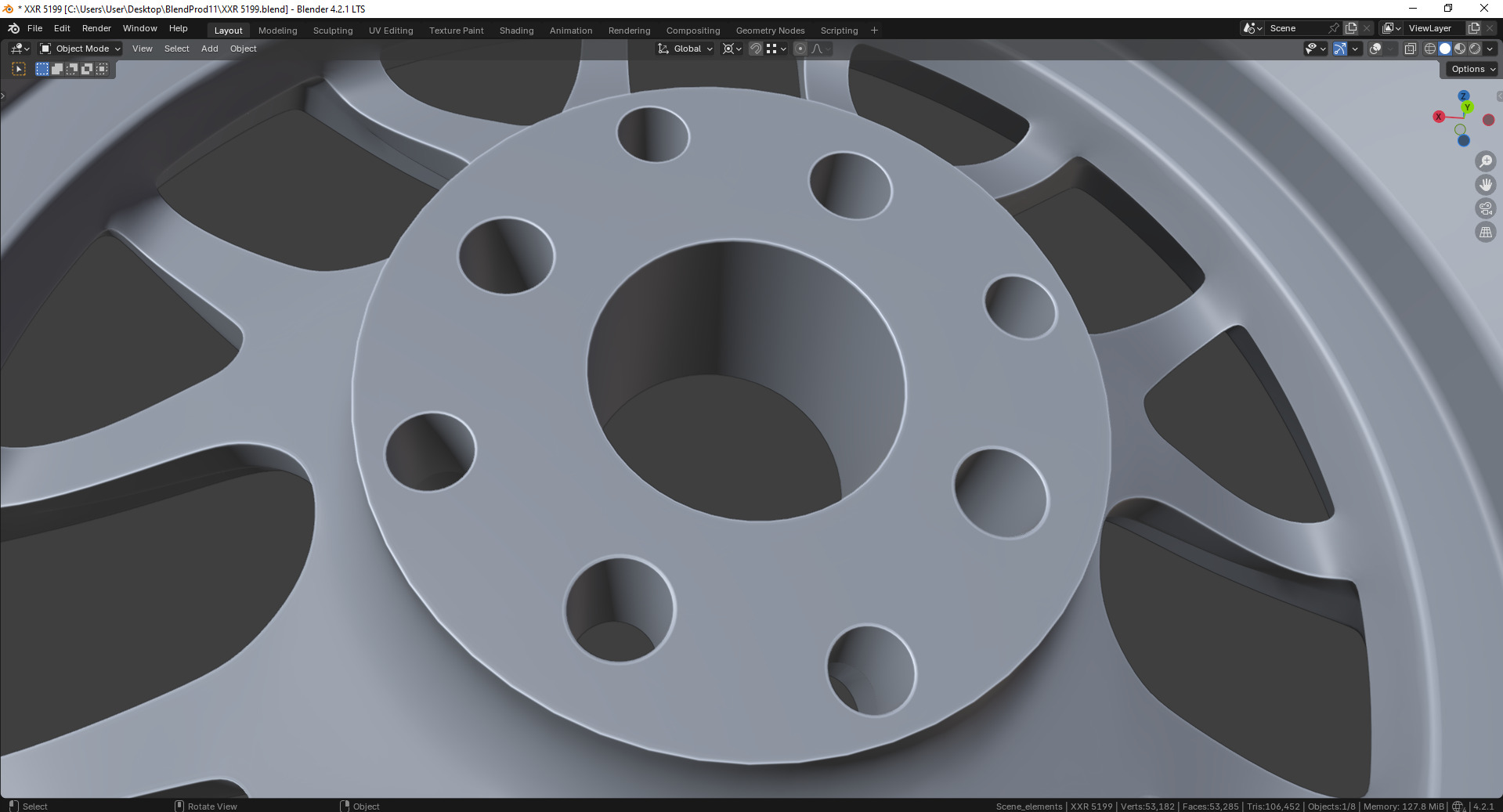Toggle Snap magnet icon
The width and height of the screenshot is (1503, 812).
(755, 49)
